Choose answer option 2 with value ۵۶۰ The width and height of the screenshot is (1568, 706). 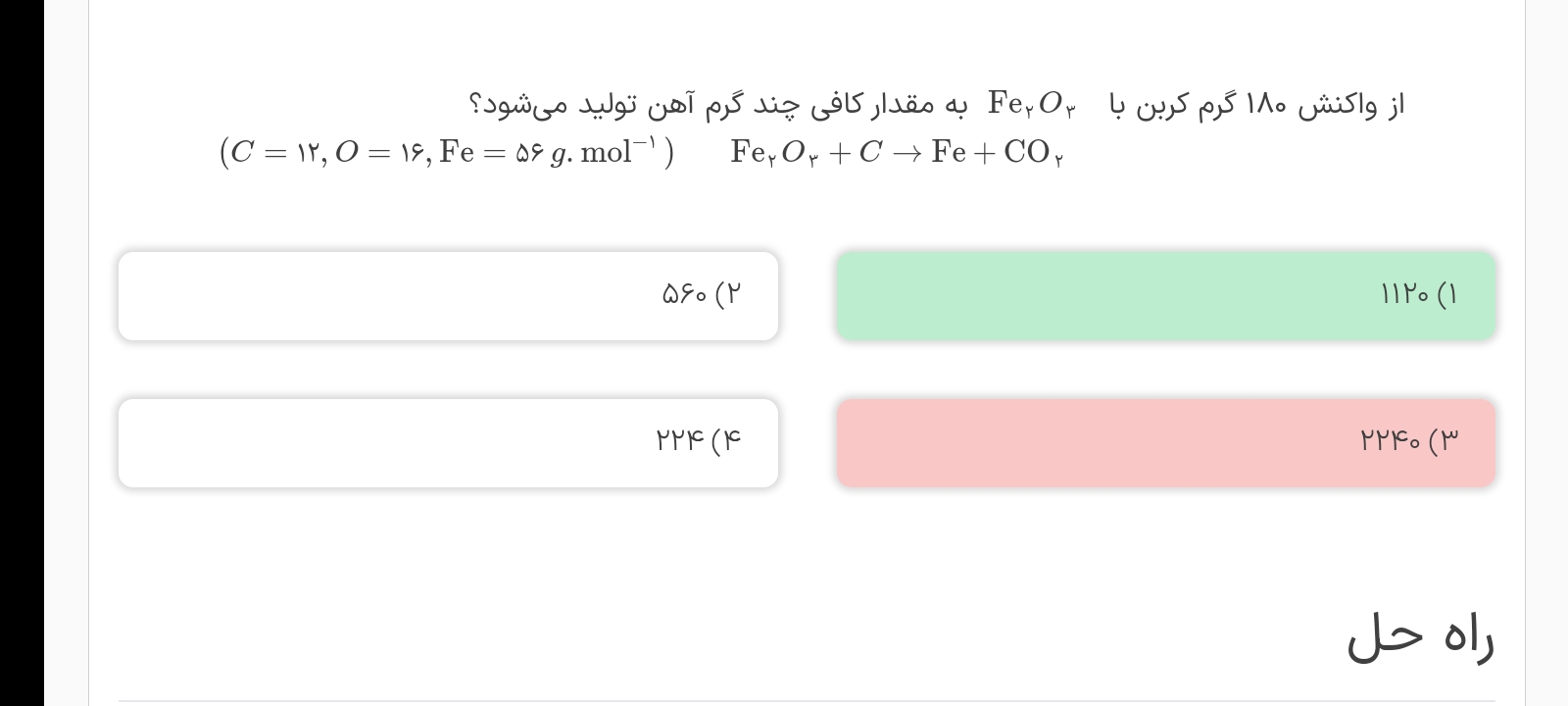(448, 296)
